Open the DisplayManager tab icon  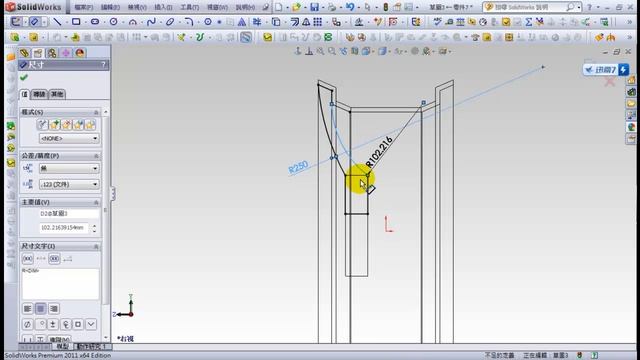[80, 53]
